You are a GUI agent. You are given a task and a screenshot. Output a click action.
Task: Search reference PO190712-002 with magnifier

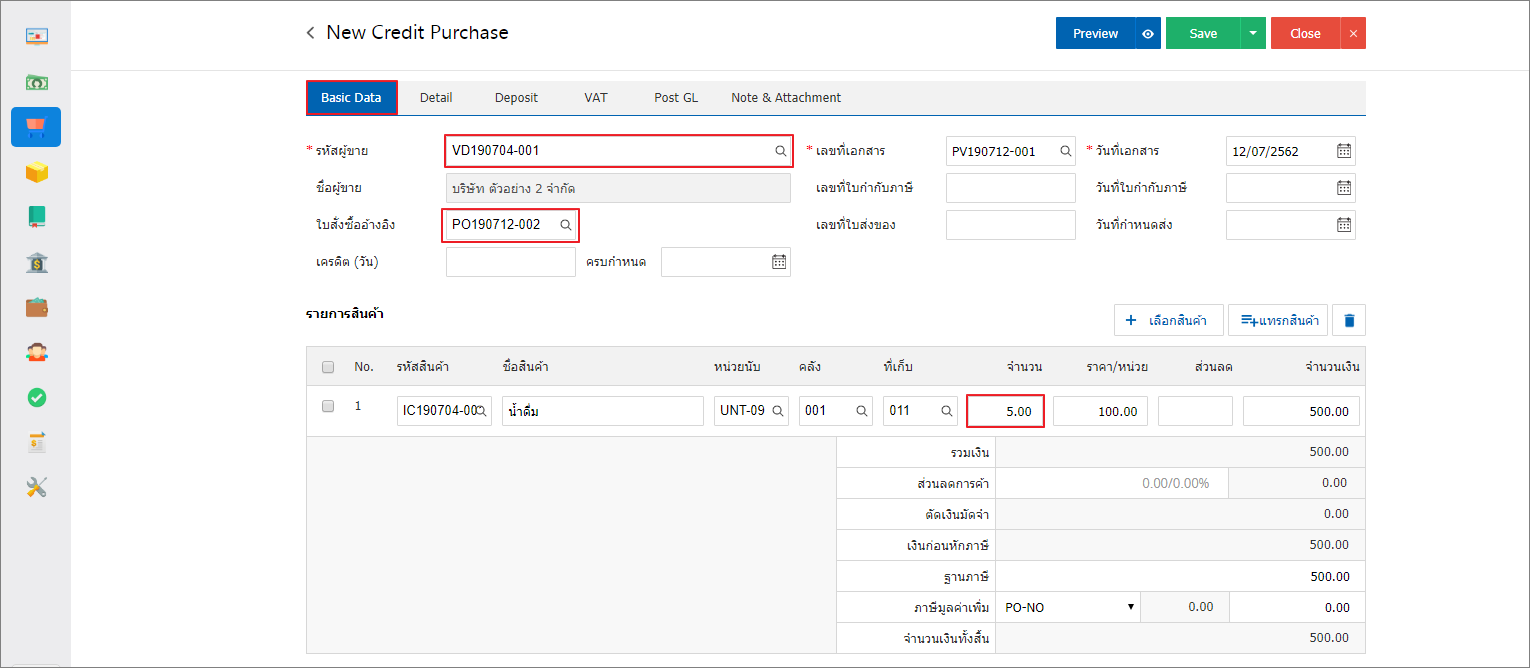click(x=565, y=225)
